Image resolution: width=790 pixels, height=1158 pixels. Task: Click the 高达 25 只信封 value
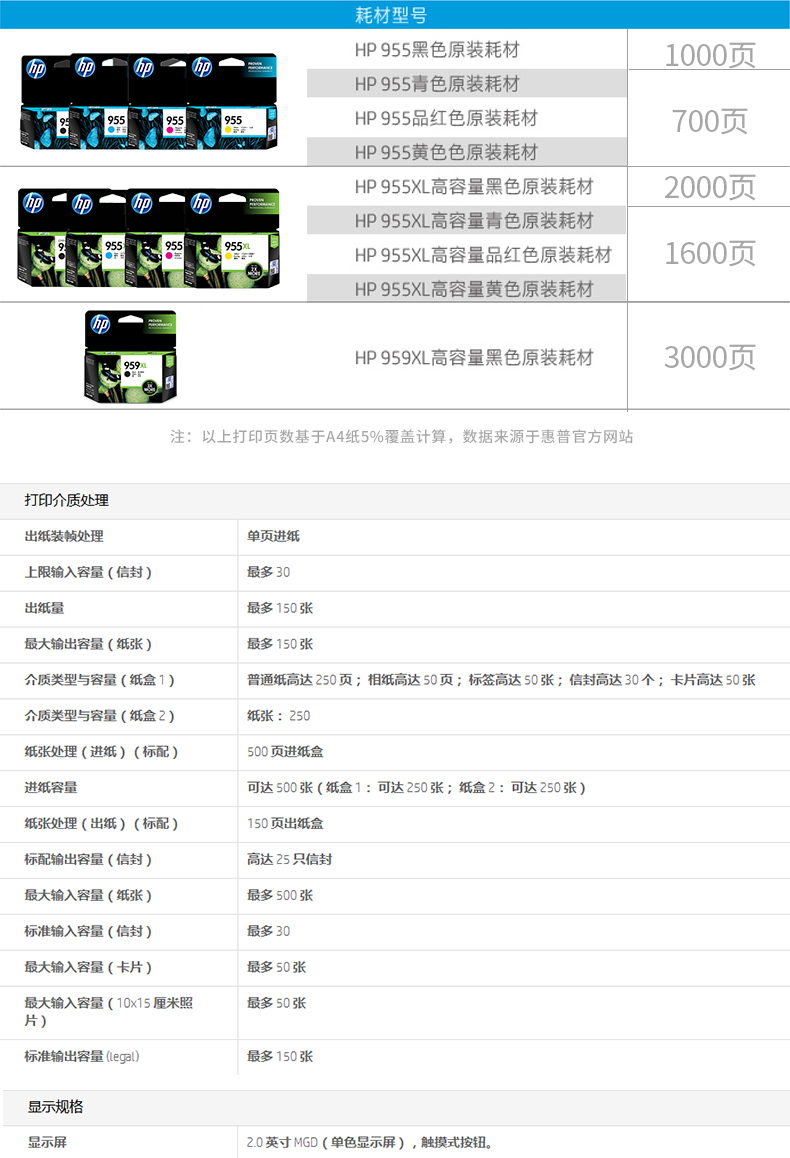click(289, 860)
